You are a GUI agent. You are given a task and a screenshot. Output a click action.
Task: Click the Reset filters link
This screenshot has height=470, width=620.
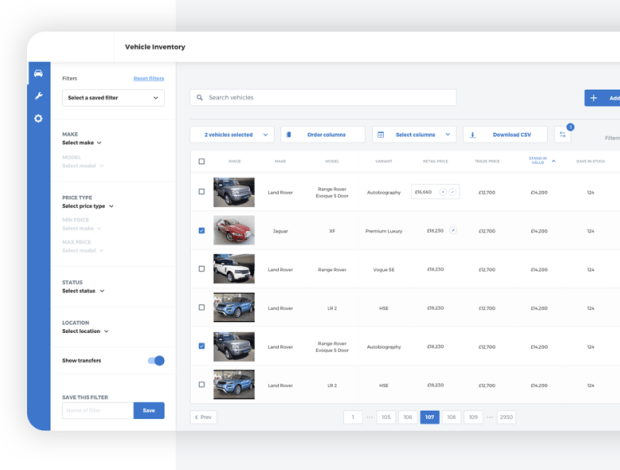[x=148, y=78]
